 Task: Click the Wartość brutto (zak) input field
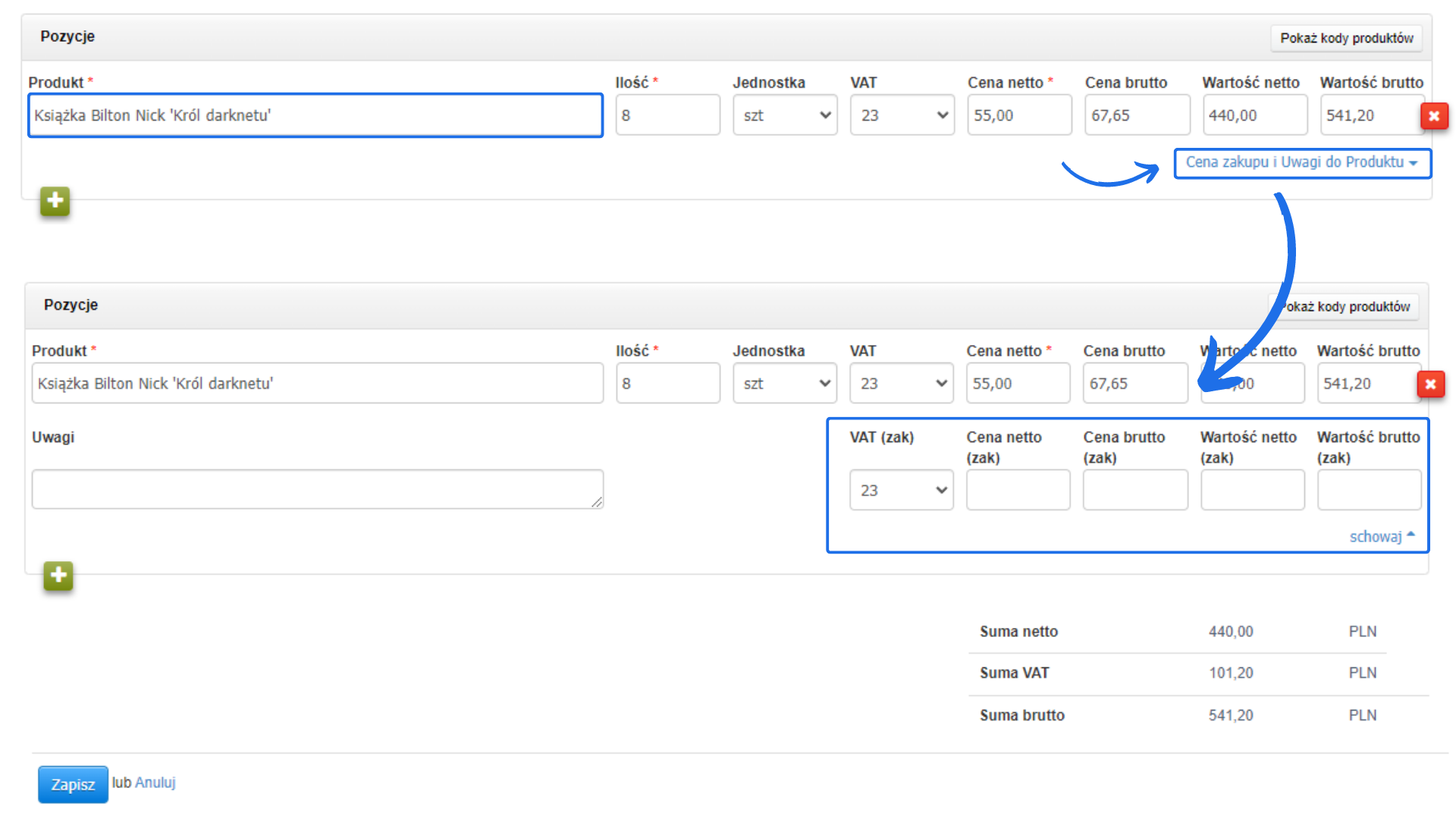point(1369,491)
